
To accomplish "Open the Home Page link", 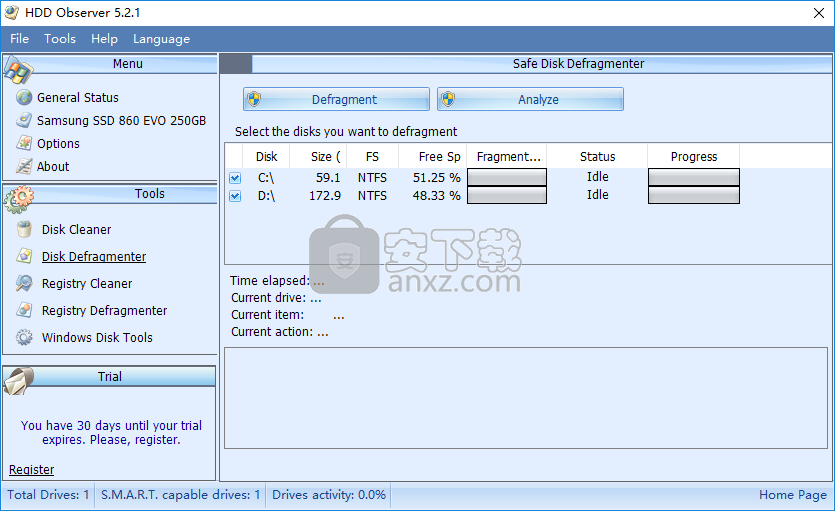I will pos(793,494).
